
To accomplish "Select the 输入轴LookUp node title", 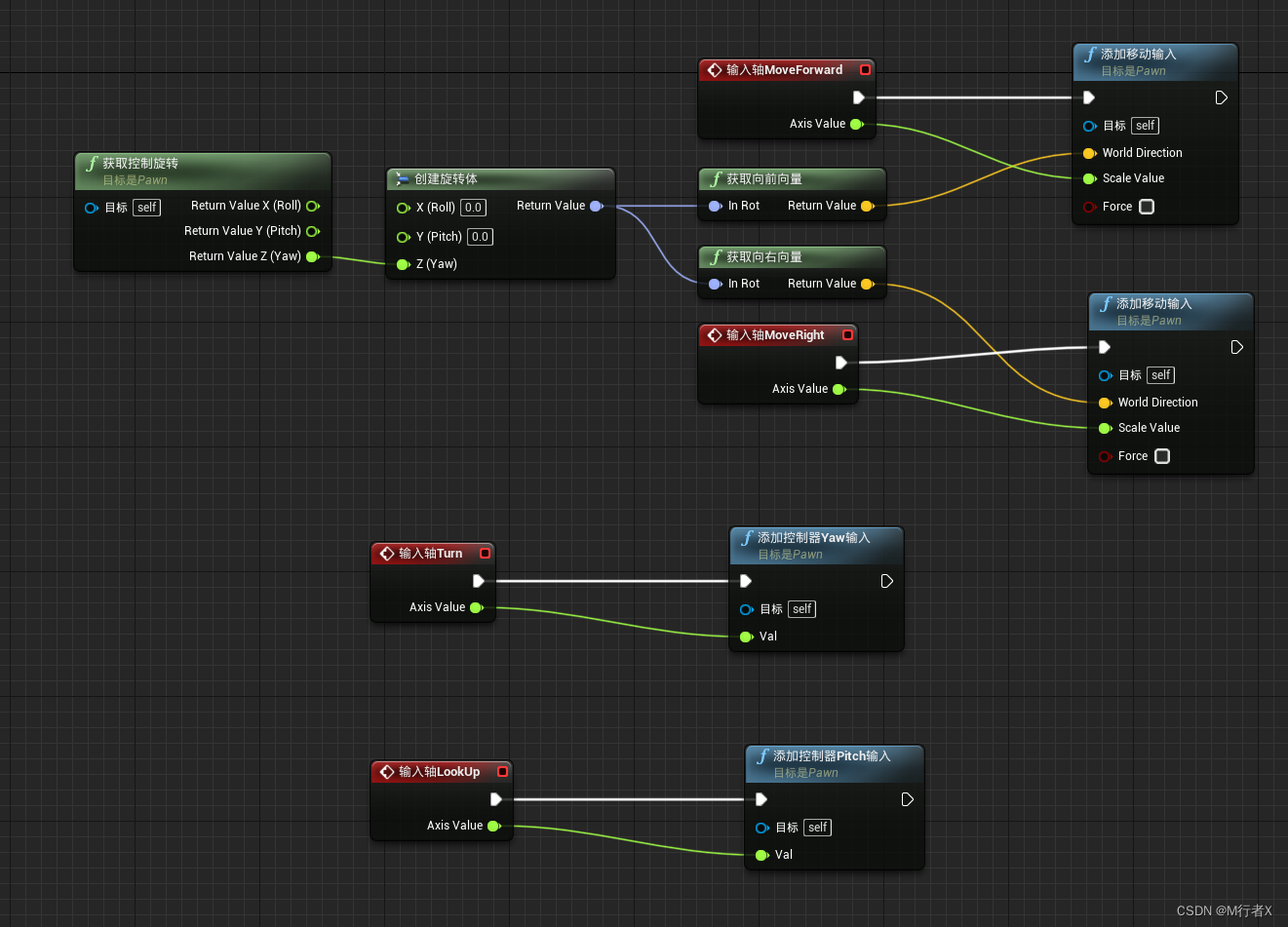I will click(x=440, y=772).
